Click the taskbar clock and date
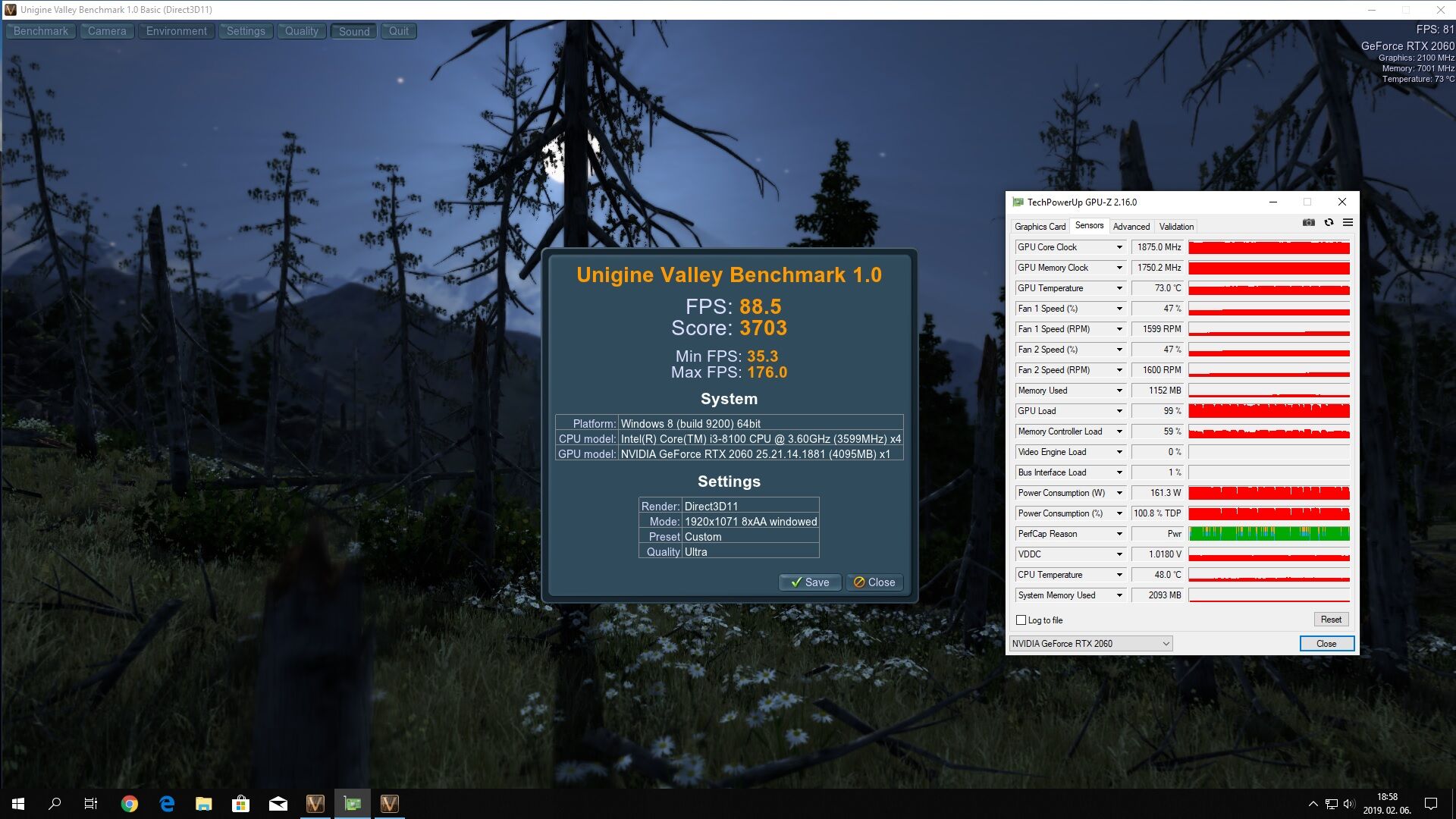 pos(1387,804)
